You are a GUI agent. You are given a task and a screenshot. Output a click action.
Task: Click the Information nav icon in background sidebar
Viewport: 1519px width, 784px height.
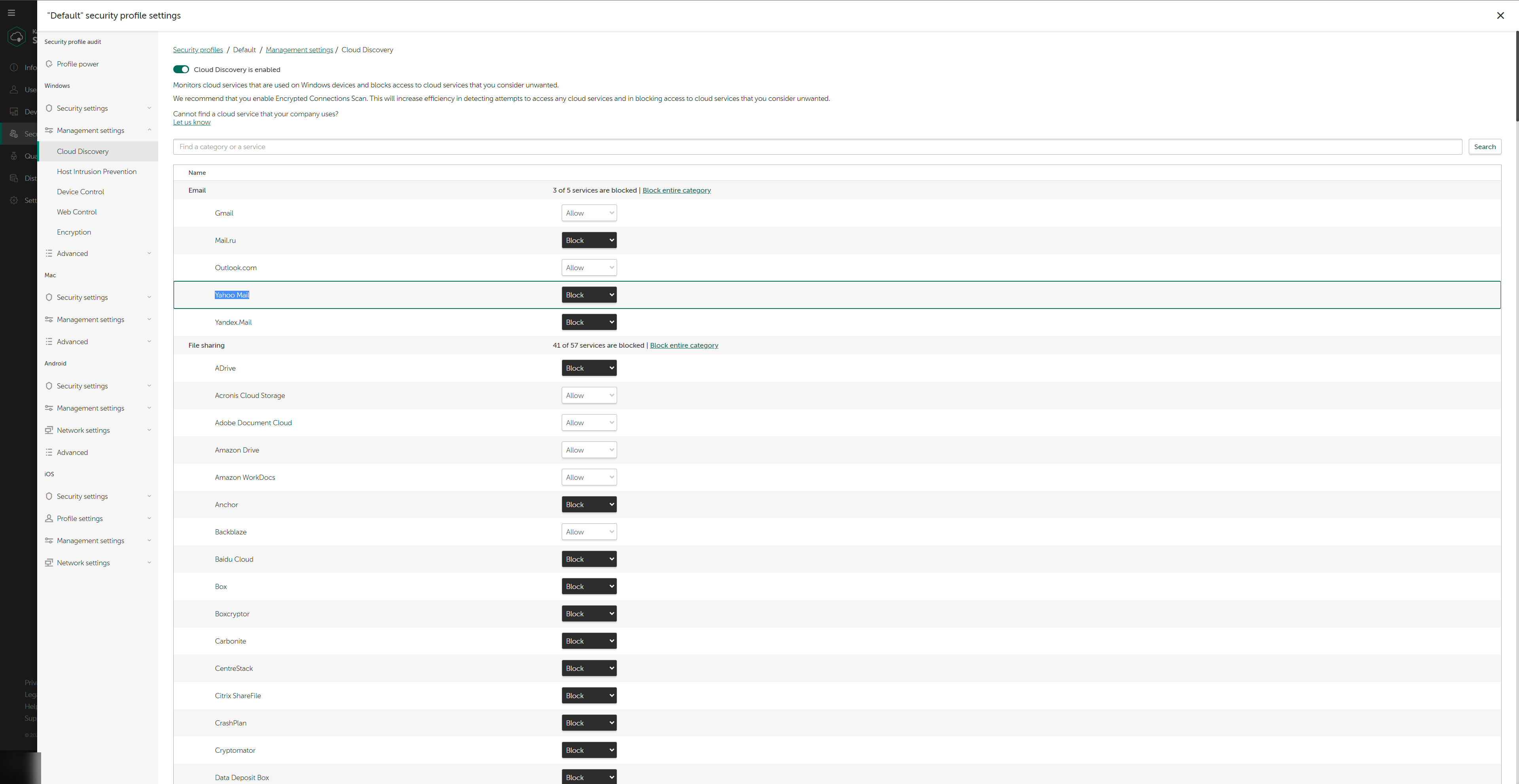tap(13, 67)
